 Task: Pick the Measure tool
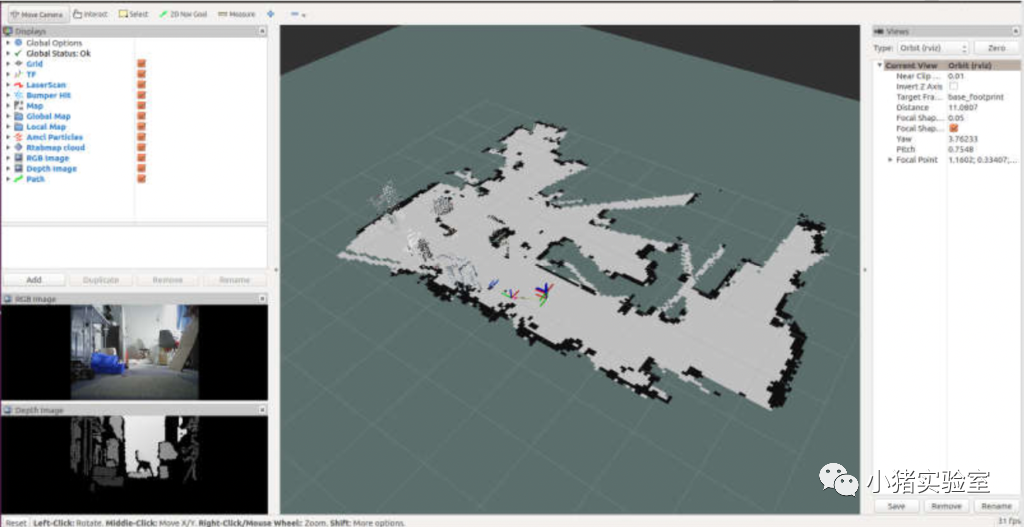(236, 14)
